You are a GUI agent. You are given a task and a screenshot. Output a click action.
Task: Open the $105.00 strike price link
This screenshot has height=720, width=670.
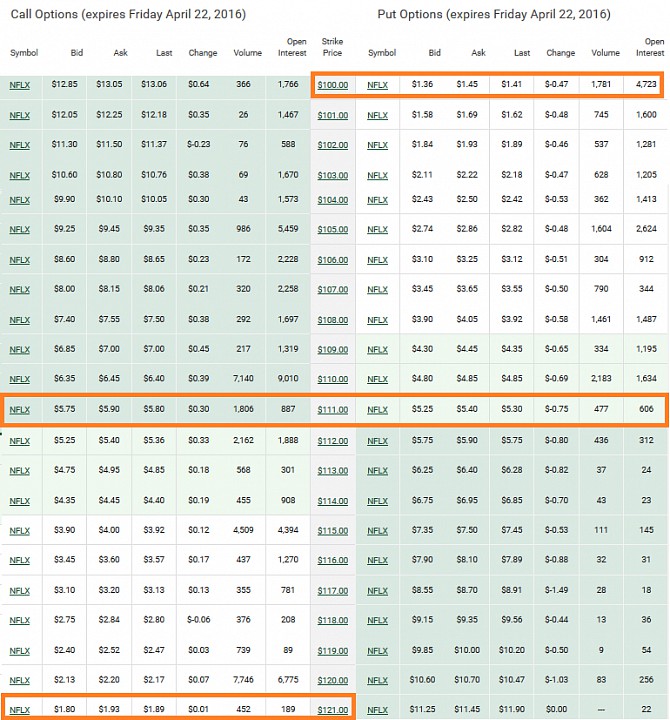click(332, 229)
